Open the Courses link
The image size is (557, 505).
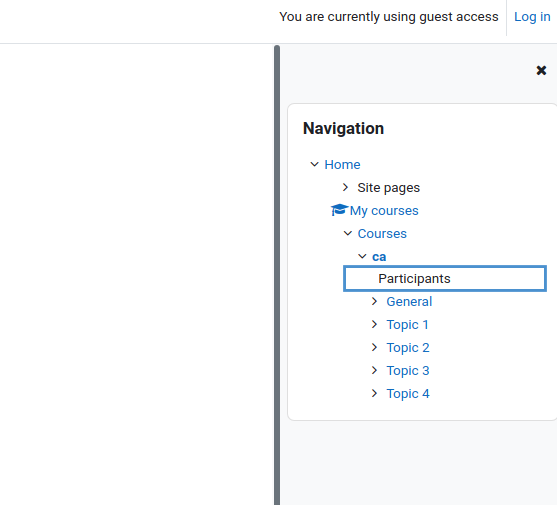(x=382, y=234)
